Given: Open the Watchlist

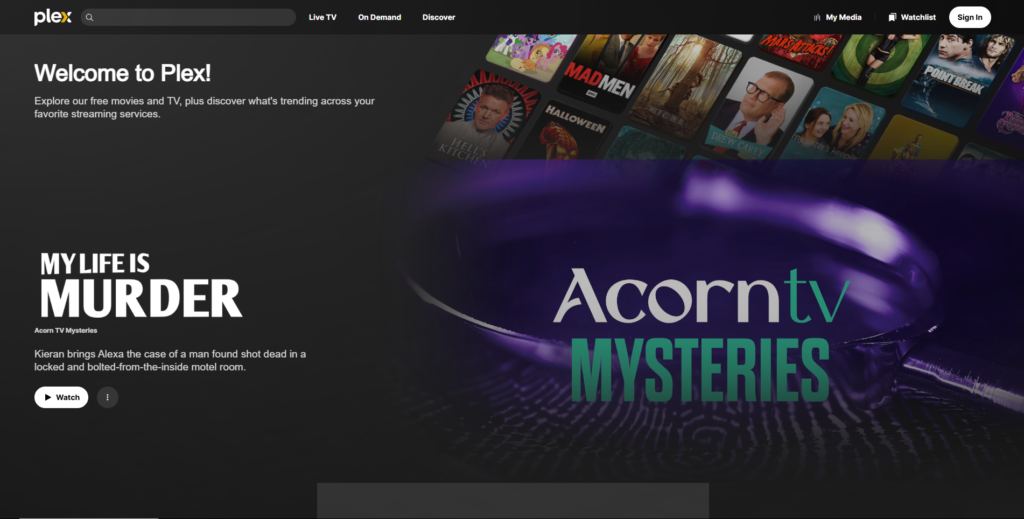Looking at the screenshot, I should click(912, 17).
